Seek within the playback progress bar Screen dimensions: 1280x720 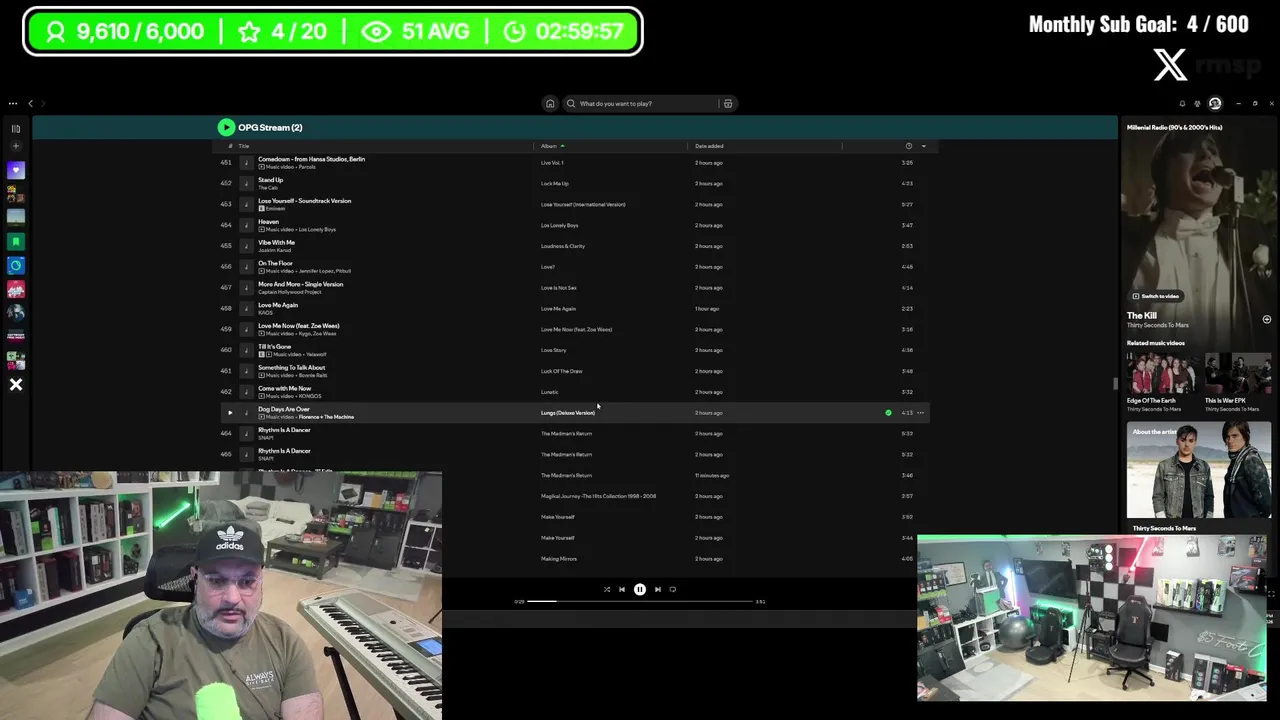tap(640, 601)
